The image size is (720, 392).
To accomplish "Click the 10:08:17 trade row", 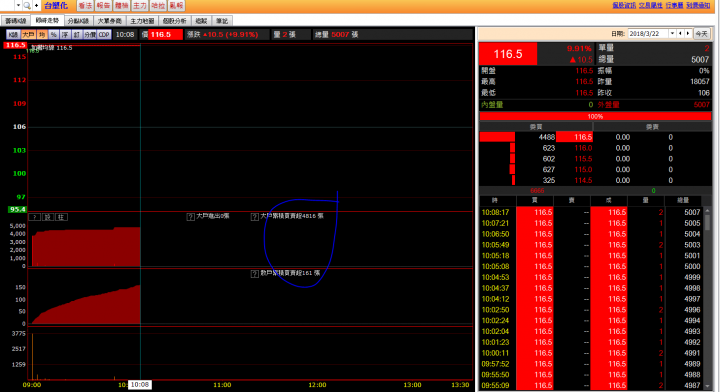I will tap(591, 213).
